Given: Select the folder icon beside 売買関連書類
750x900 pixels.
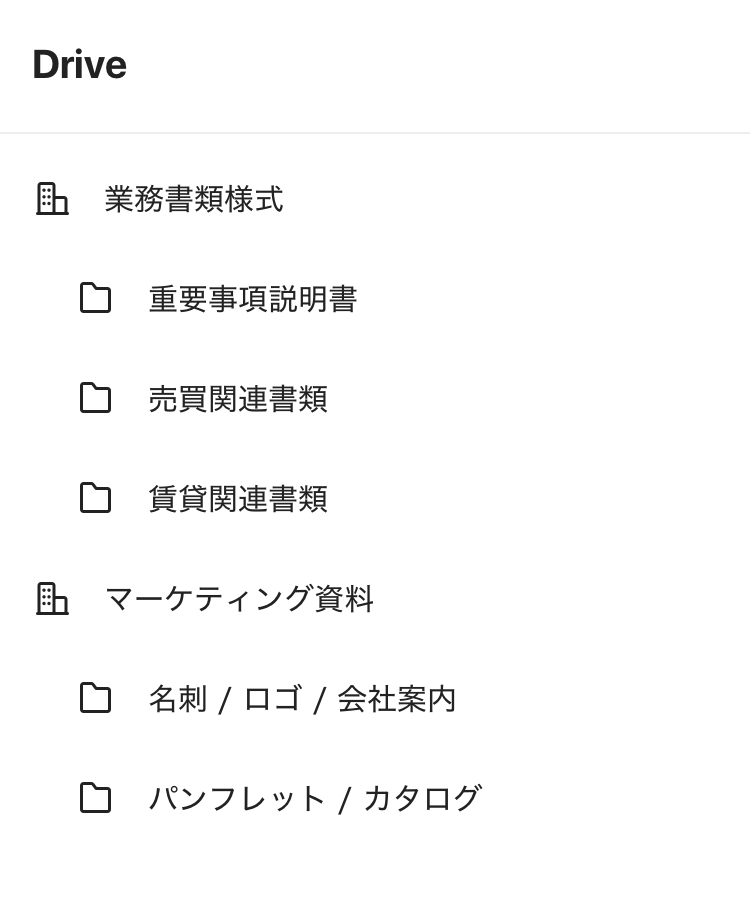Looking at the screenshot, I should click(95, 398).
